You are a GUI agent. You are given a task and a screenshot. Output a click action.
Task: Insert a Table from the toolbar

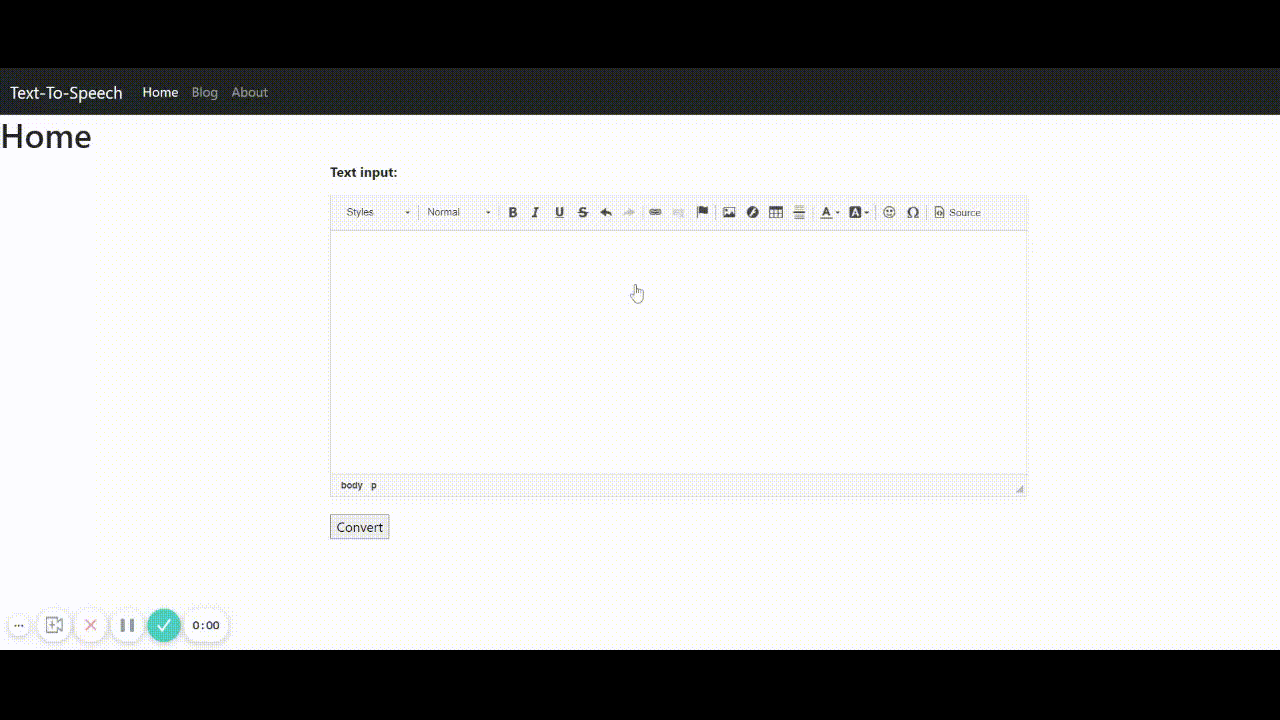coord(776,212)
